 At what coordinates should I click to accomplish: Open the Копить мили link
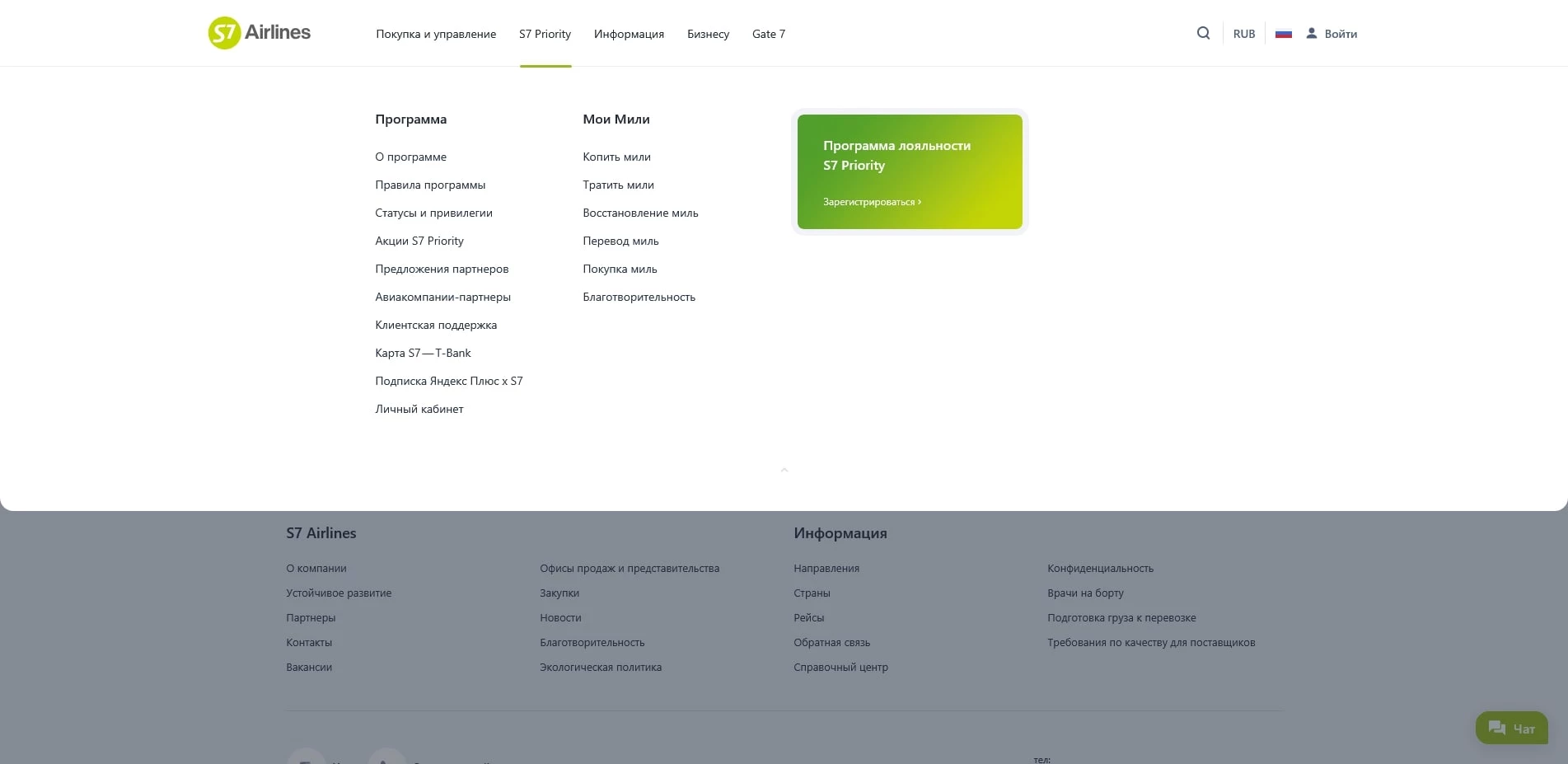click(x=616, y=157)
